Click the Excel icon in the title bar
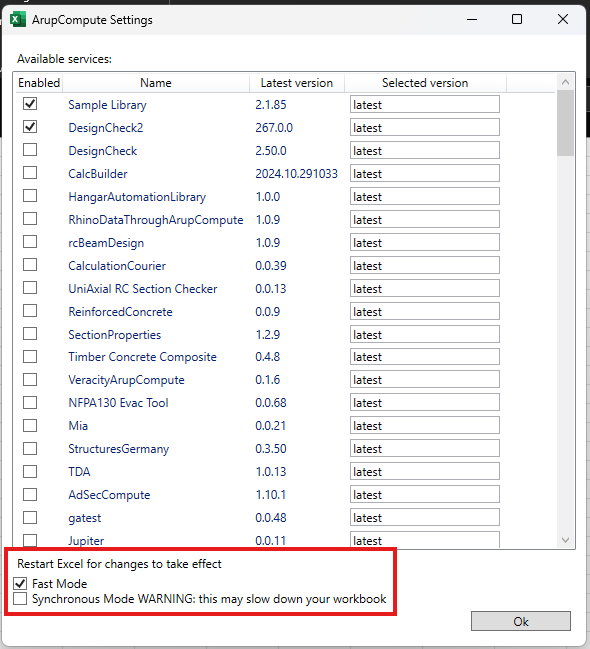The image size is (590, 649). click(x=18, y=19)
